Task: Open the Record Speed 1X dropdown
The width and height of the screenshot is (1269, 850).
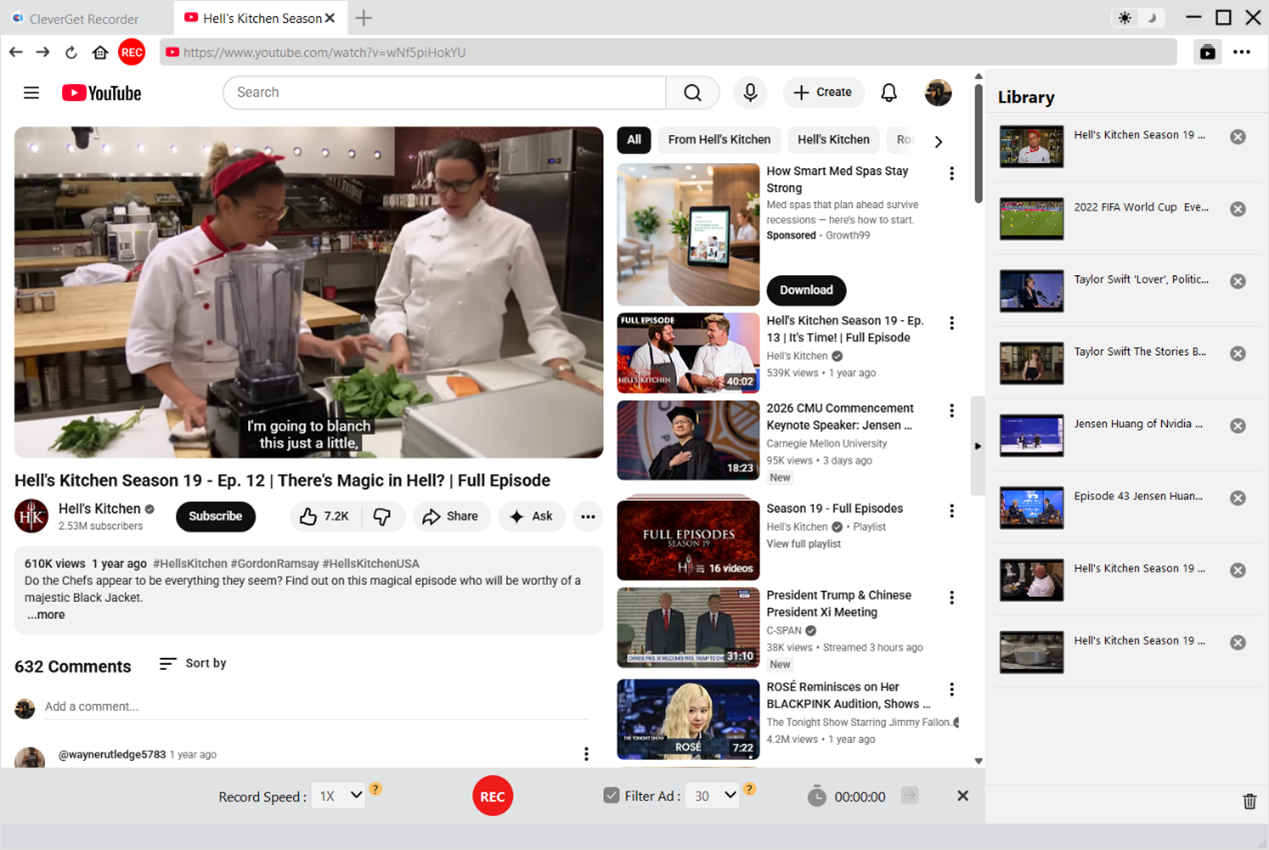Action: click(339, 796)
